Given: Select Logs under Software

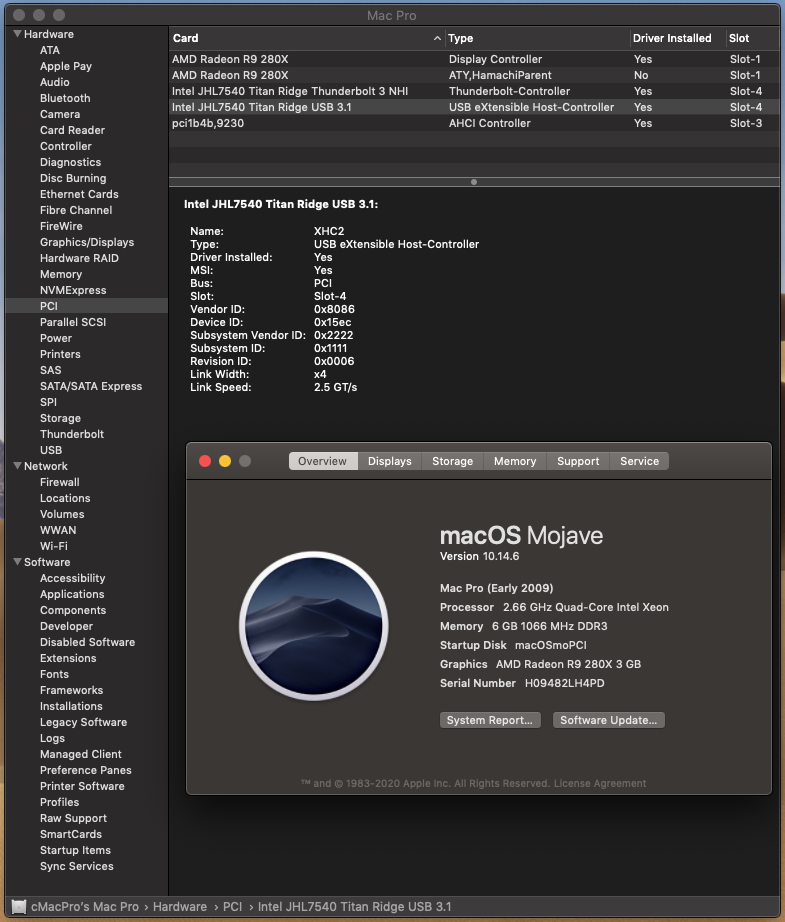Looking at the screenshot, I should point(52,738).
